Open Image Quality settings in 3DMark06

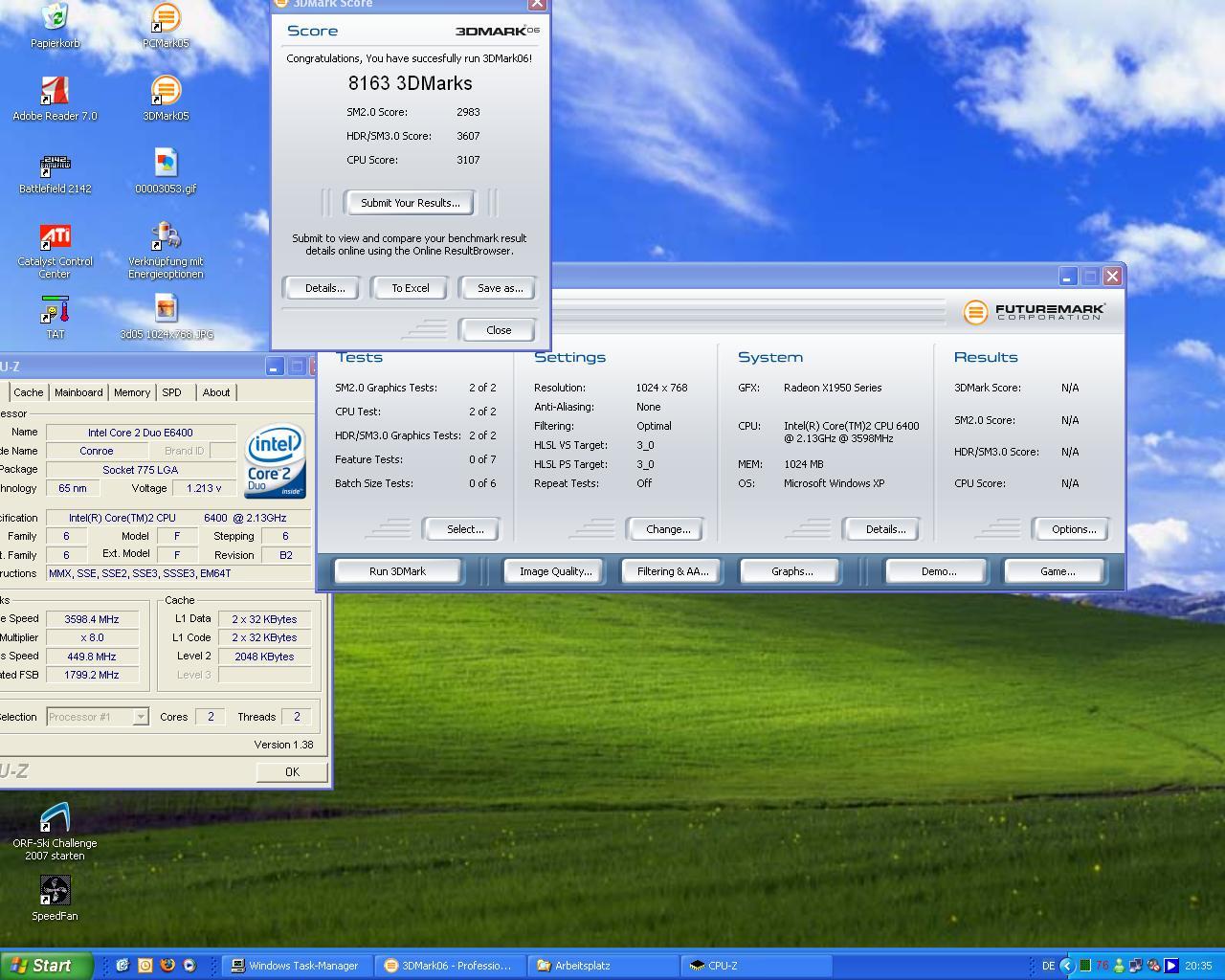point(555,571)
